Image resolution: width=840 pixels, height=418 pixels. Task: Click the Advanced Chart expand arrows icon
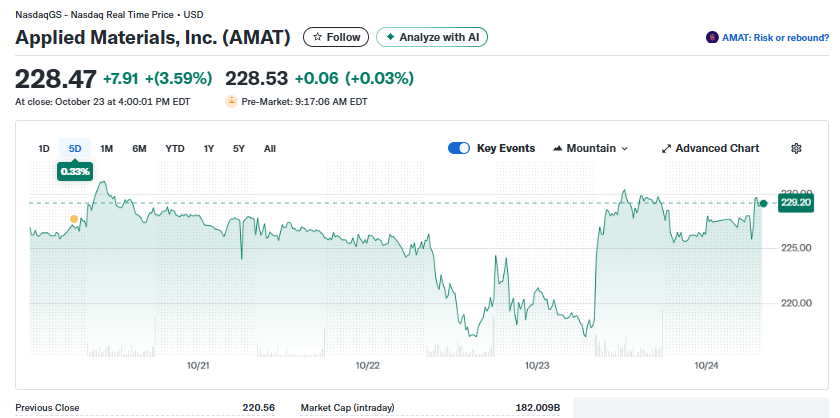[x=667, y=149]
